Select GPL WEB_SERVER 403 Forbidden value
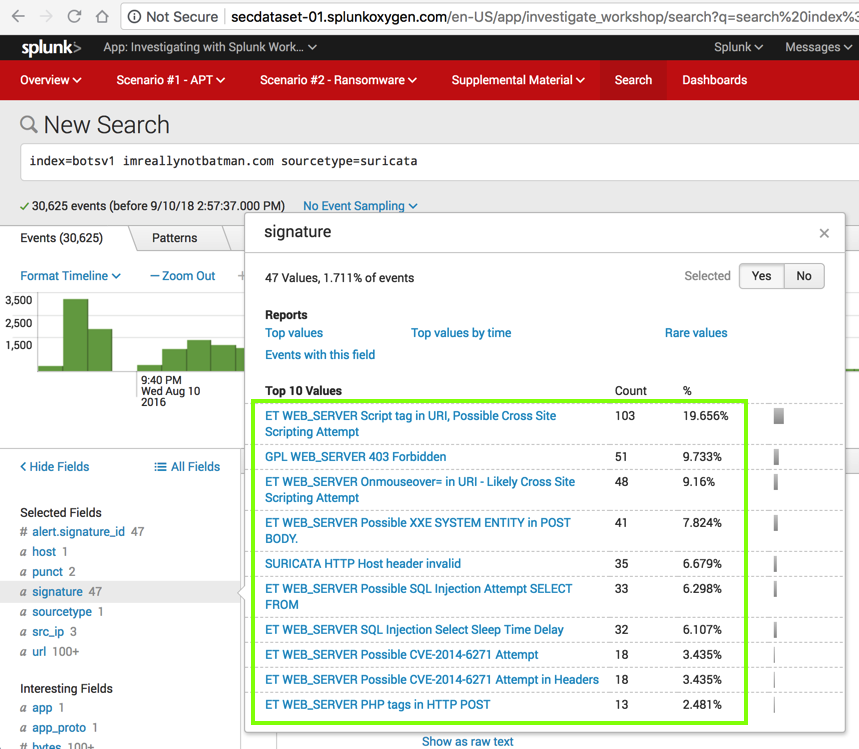 tap(355, 457)
